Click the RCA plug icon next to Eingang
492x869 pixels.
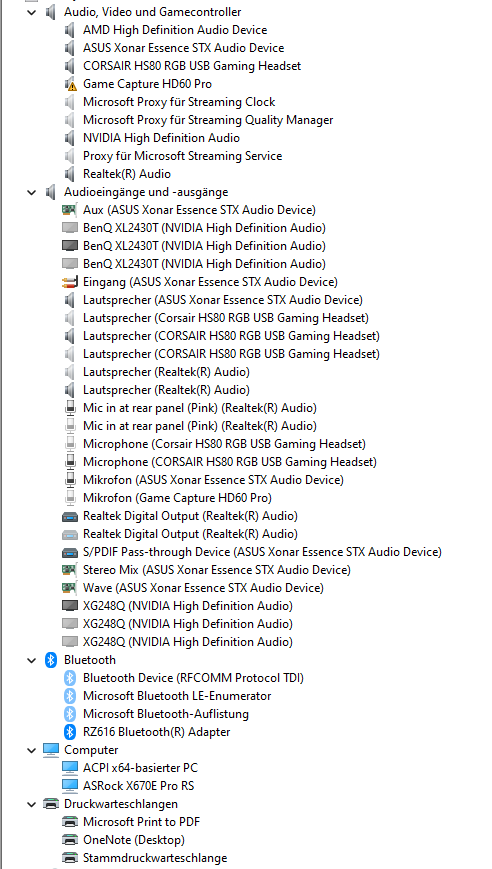click(70, 282)
